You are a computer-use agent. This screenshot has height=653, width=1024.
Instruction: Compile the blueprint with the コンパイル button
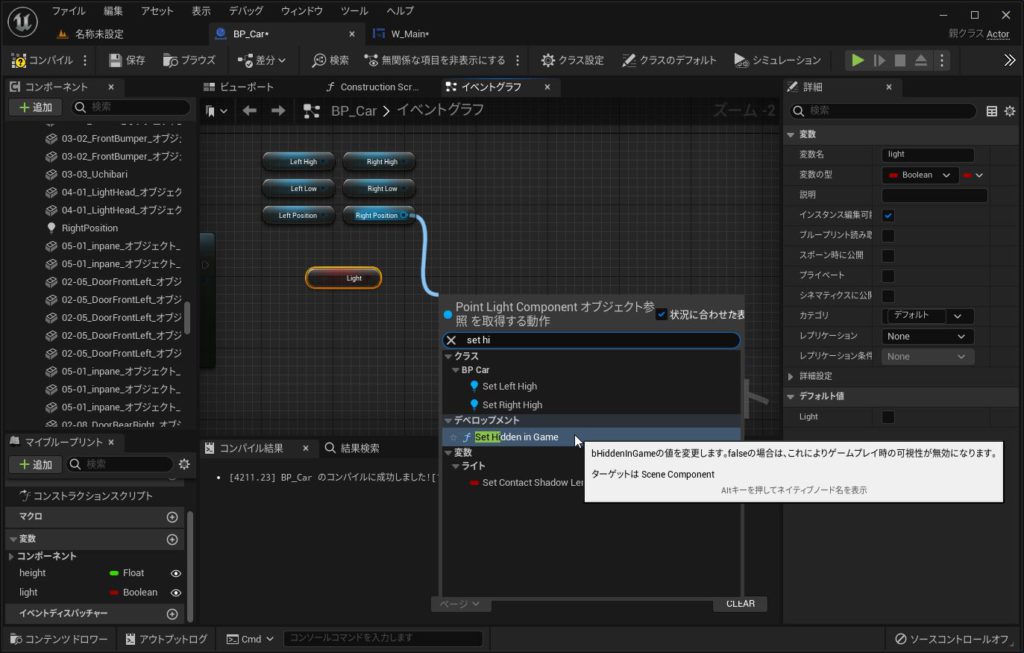pos(42,60)
